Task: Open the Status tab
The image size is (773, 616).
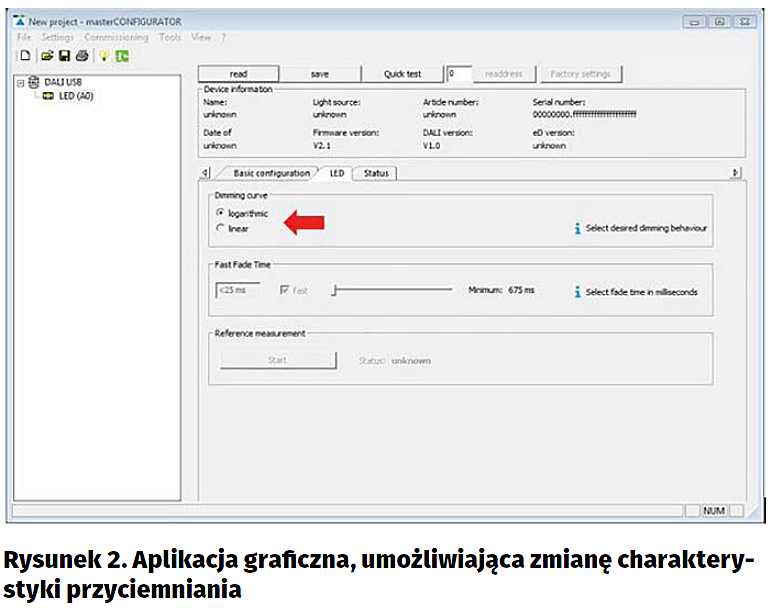Action: [376, 173]
